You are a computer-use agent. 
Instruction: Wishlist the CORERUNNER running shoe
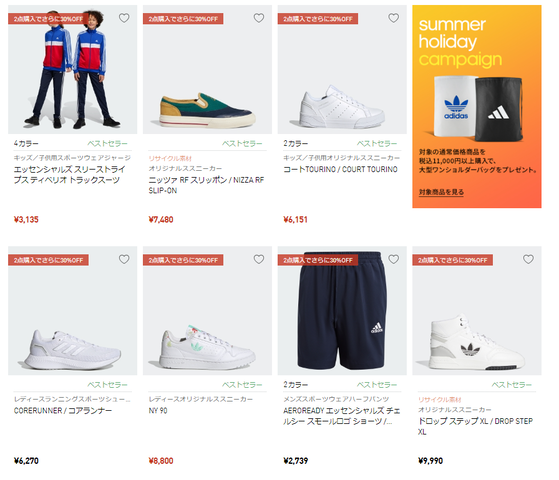(x=124, y=259)
